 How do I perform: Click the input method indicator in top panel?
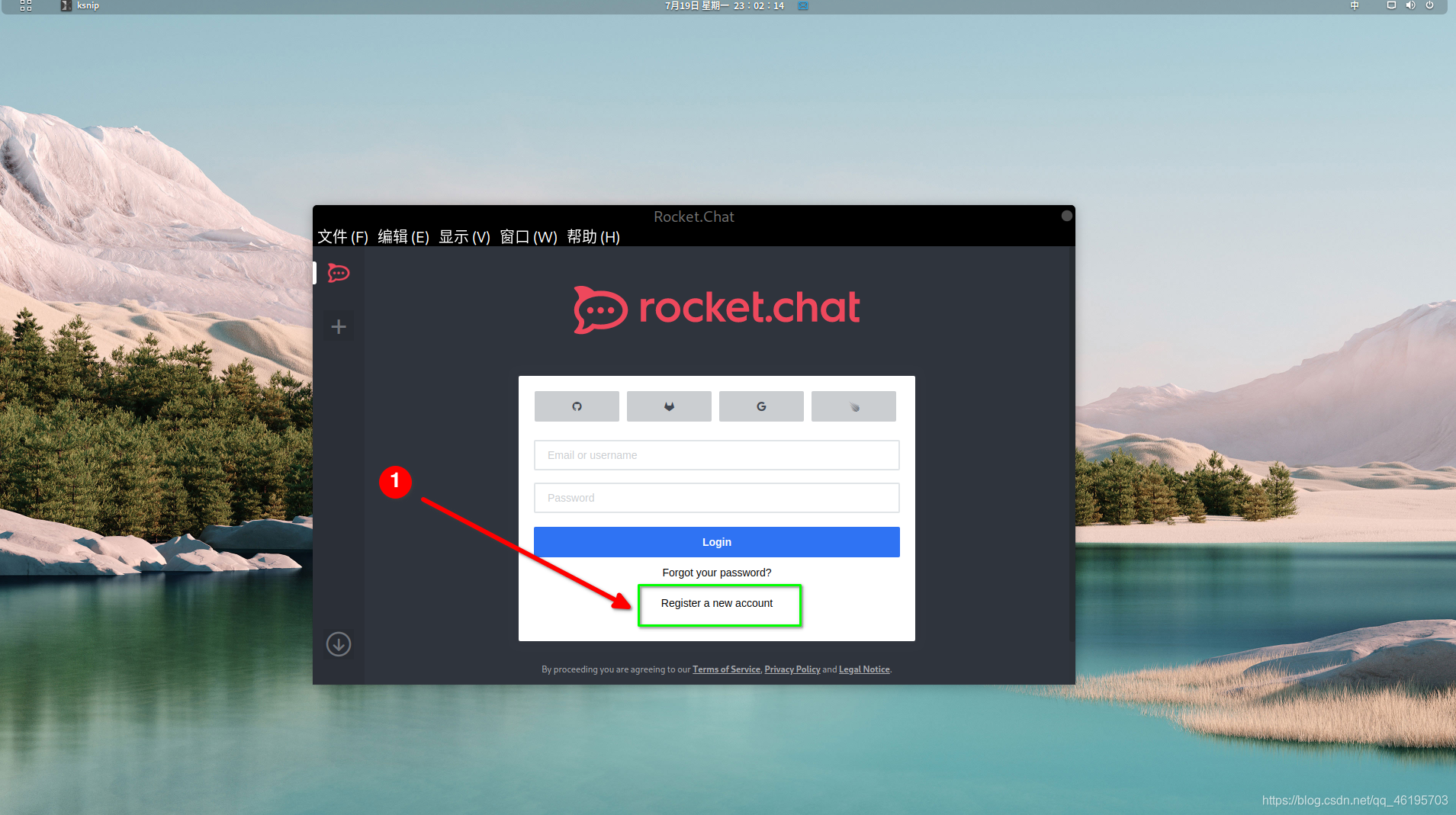pos(1355,5)
